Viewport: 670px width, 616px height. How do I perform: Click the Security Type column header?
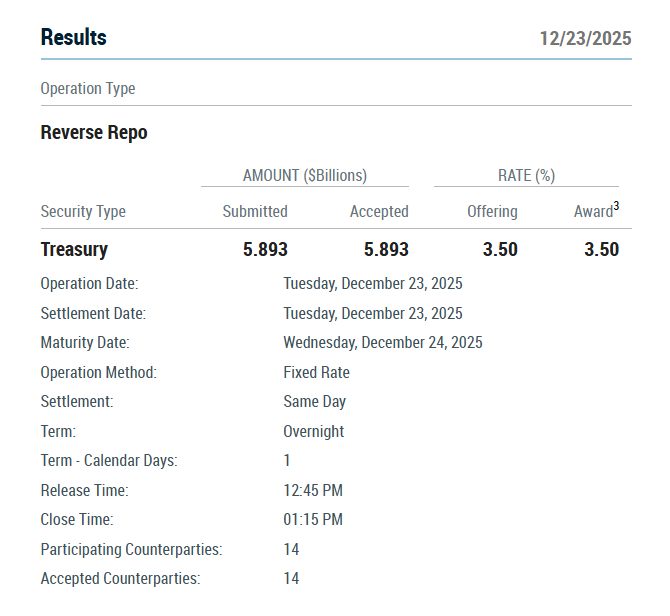coord(83,211)
